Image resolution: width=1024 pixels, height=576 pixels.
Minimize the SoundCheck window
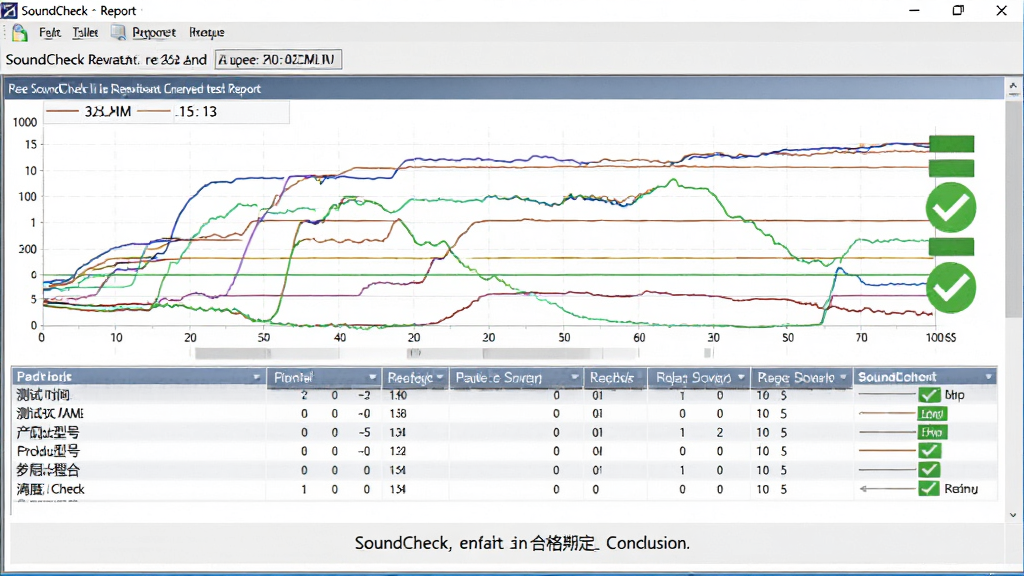(x=914, y=10)
